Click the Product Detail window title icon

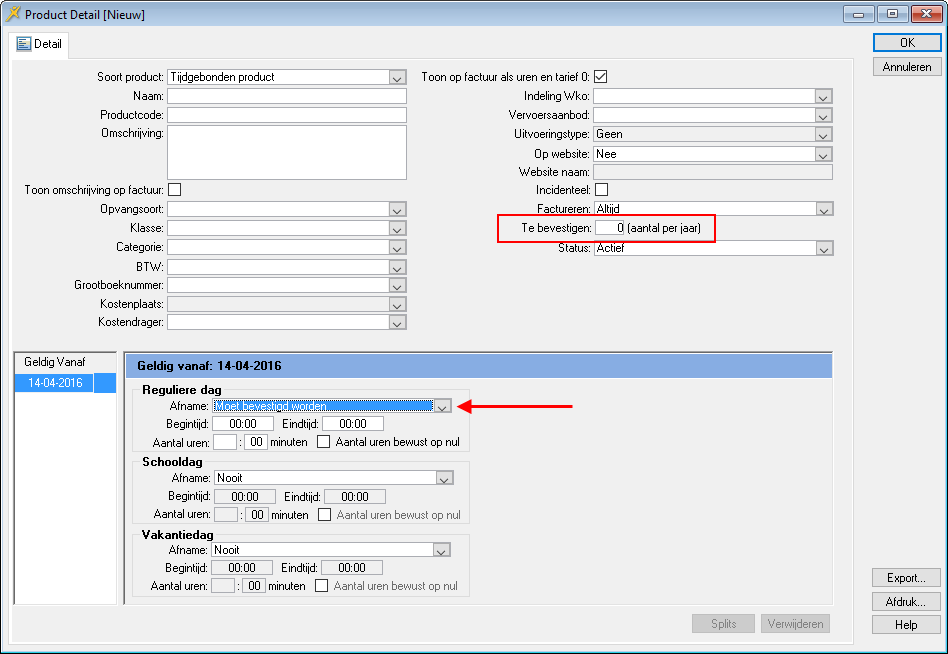click(14, 14)
